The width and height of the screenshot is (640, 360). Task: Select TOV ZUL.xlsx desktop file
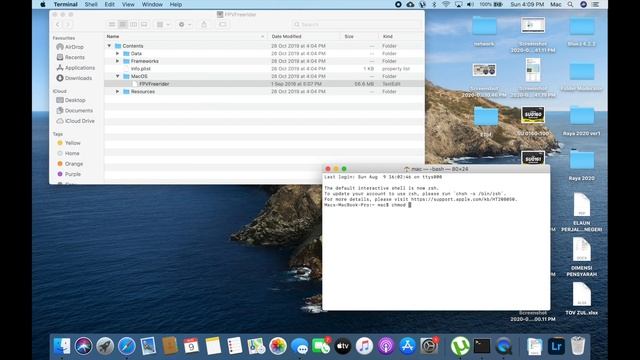point(582,299)
